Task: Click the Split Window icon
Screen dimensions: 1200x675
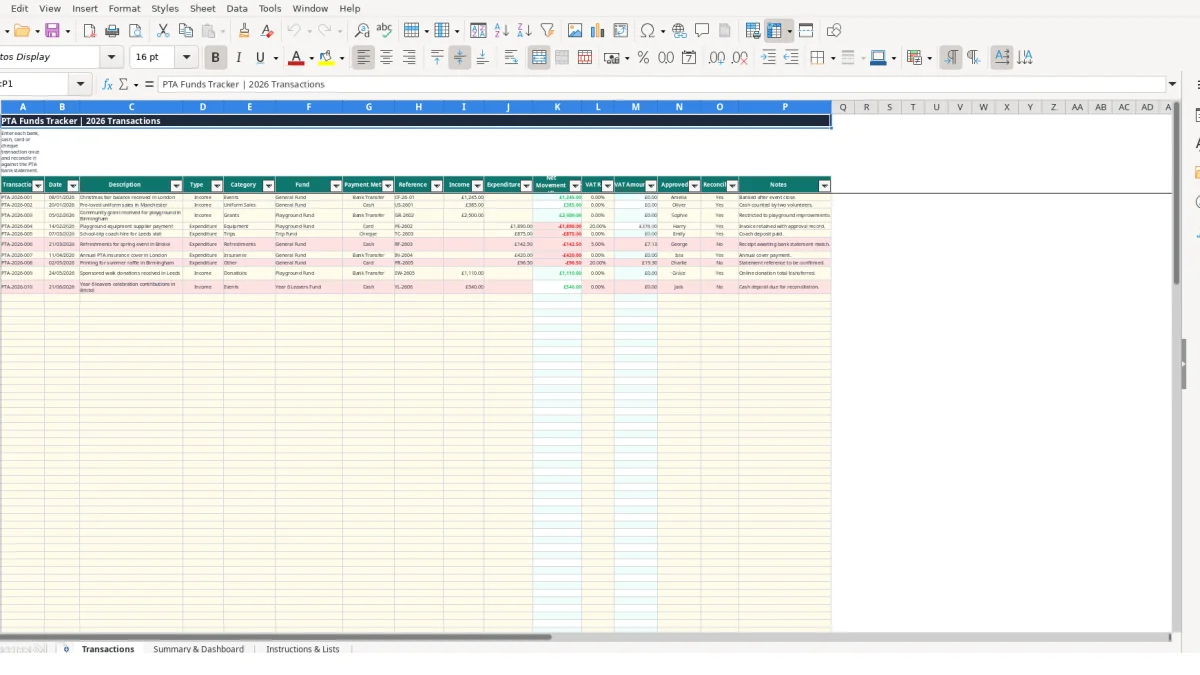Action: 806,31
